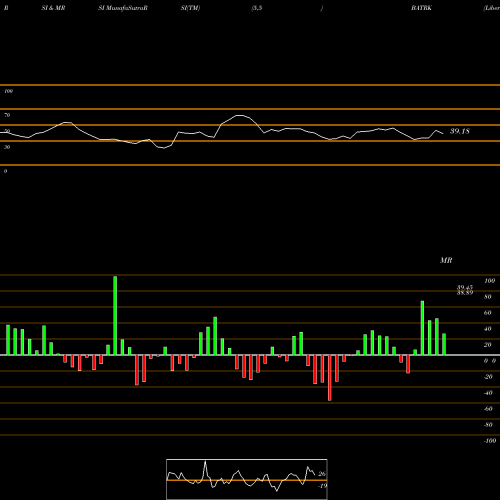Click the last green bar of MR histogram
The height and width of the screenshot is (500, 500).
pyautogui.click(x=444, y=344)
